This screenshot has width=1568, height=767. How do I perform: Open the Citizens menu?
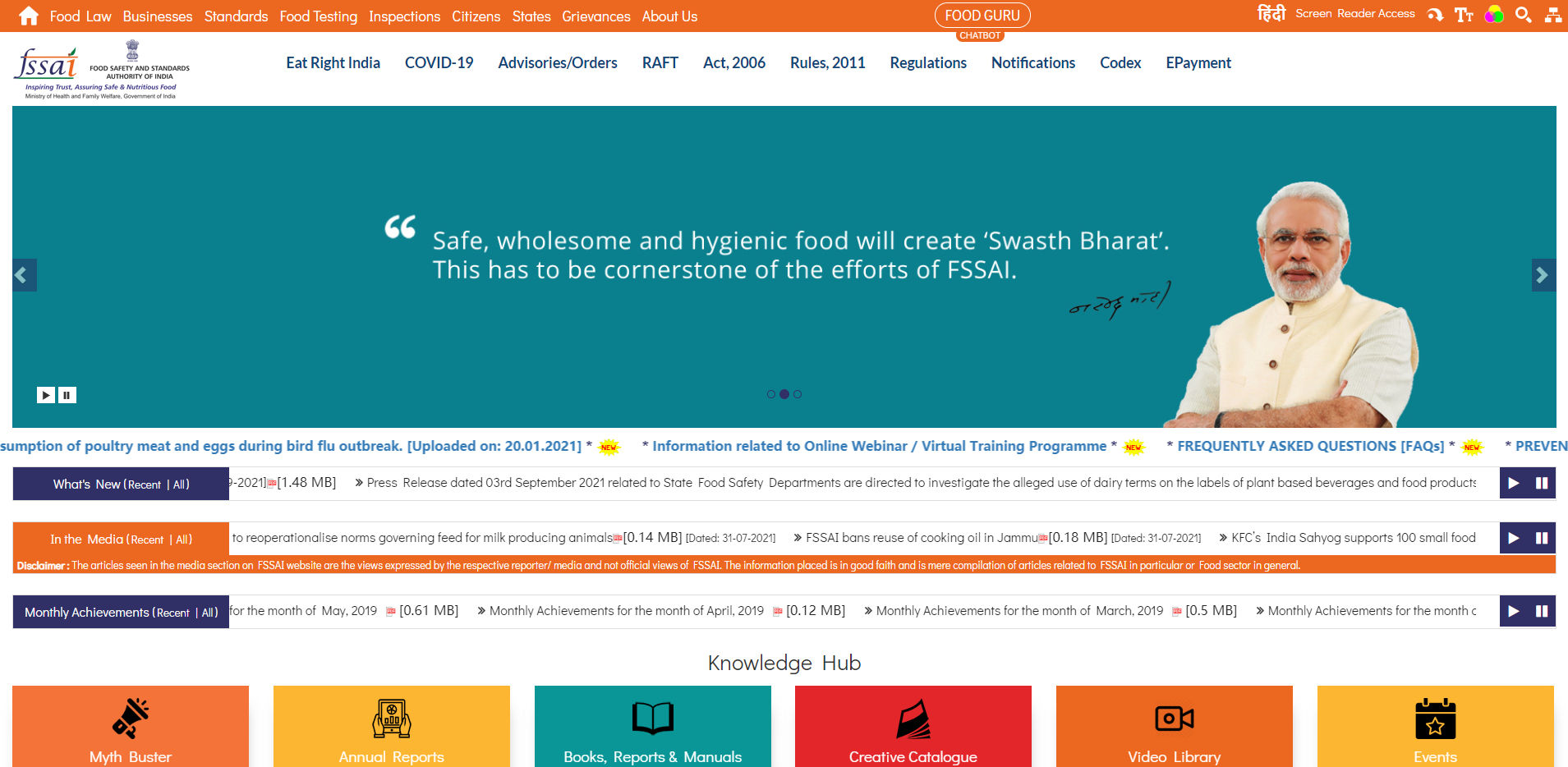476,16
